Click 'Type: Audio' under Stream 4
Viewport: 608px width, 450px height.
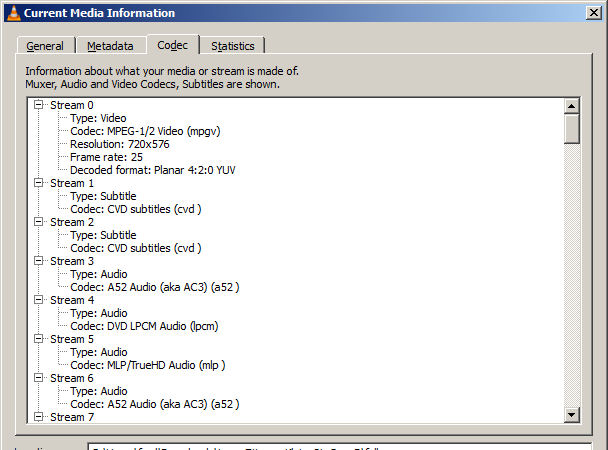[x=98, y=313]
